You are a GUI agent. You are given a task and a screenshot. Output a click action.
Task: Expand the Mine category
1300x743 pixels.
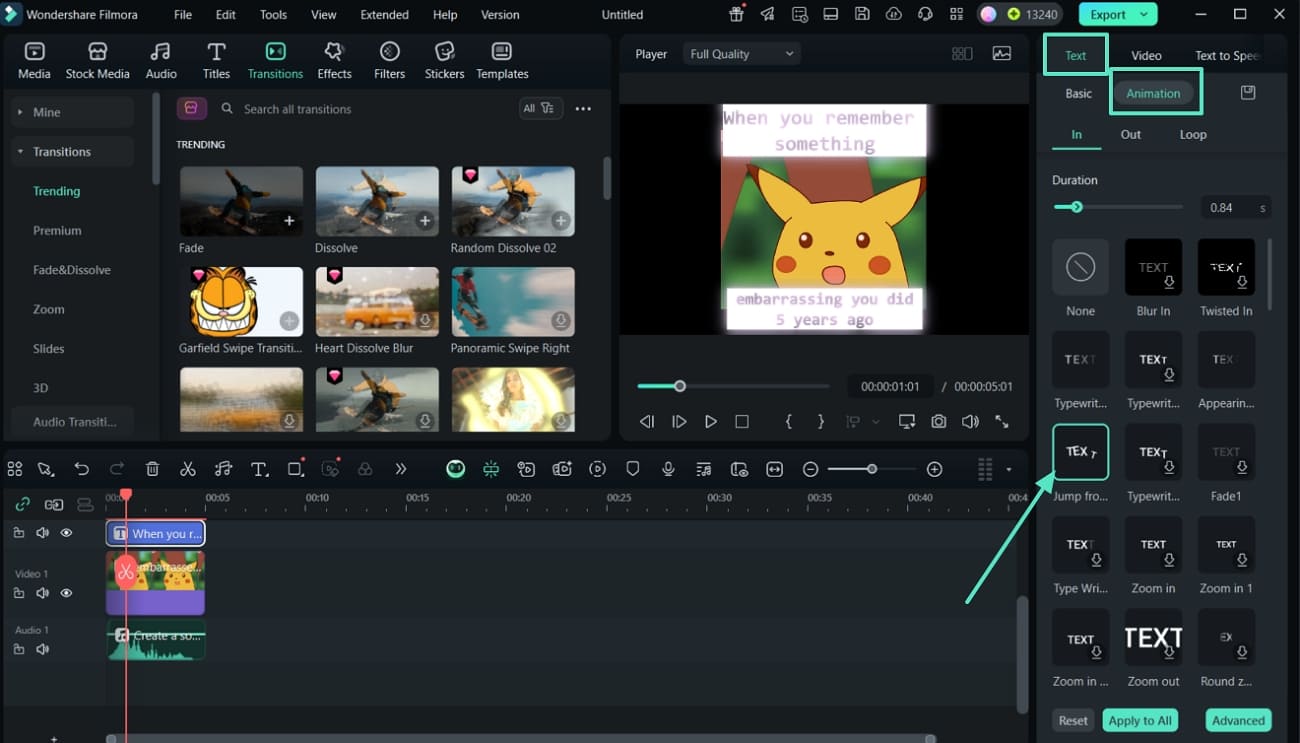20,112
